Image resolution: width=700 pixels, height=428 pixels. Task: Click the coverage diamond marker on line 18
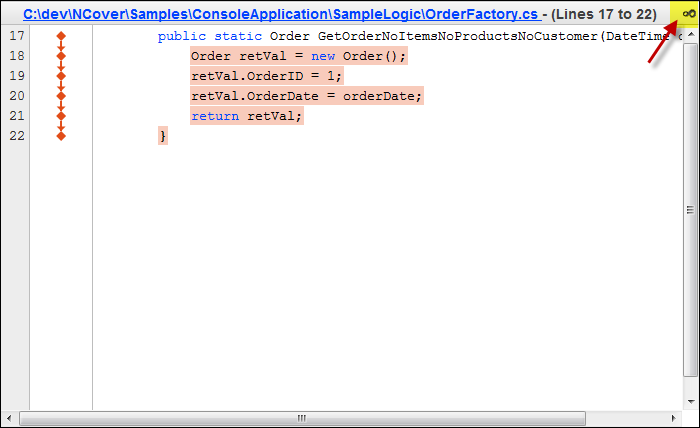pos(61,56)
